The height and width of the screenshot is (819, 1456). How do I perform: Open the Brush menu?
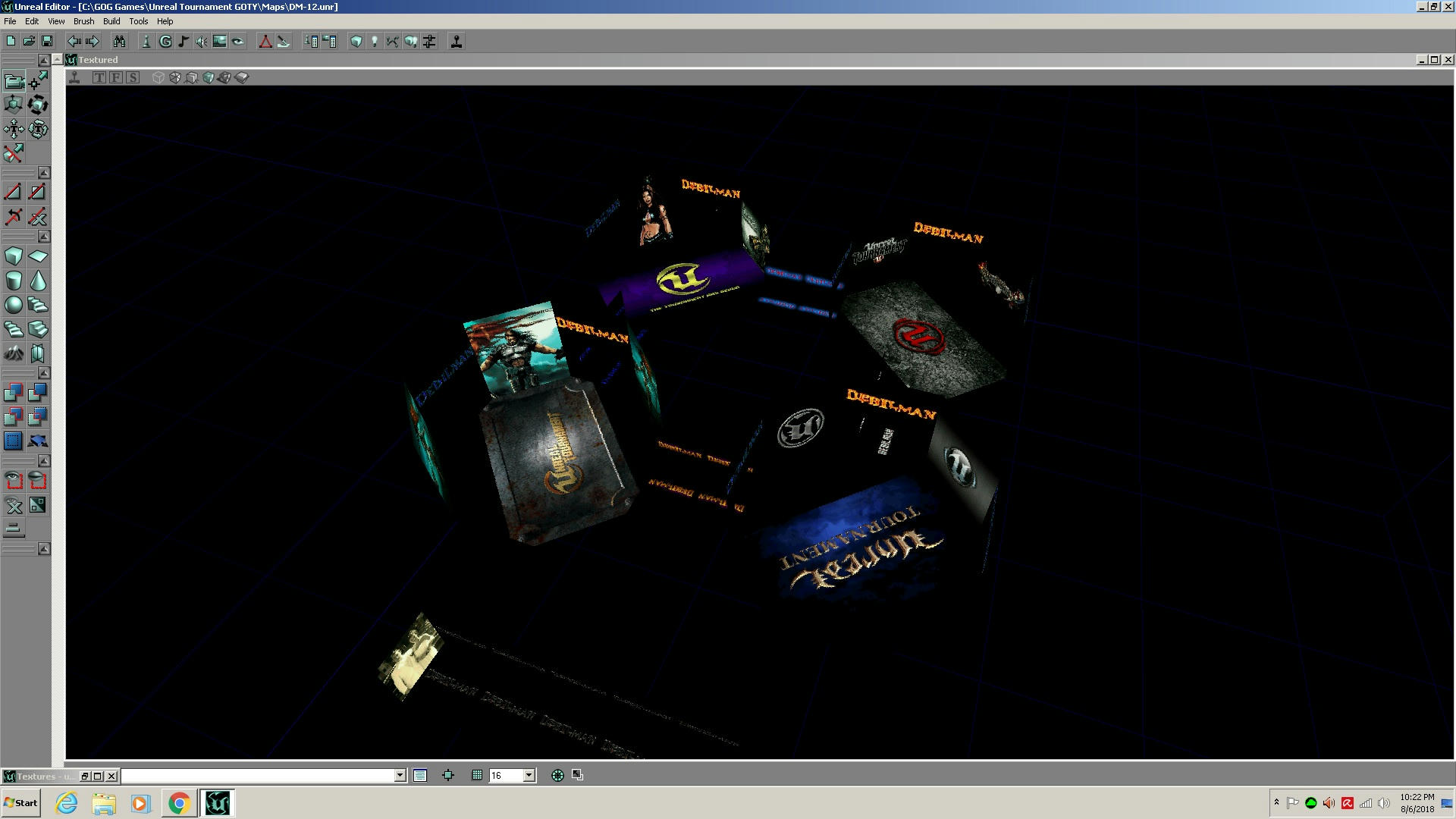[x=83, y=21]
